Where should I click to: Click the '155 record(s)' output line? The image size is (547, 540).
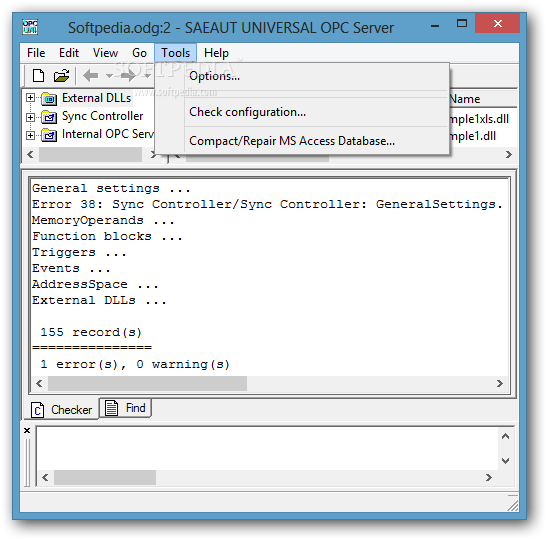coord(91,332)
